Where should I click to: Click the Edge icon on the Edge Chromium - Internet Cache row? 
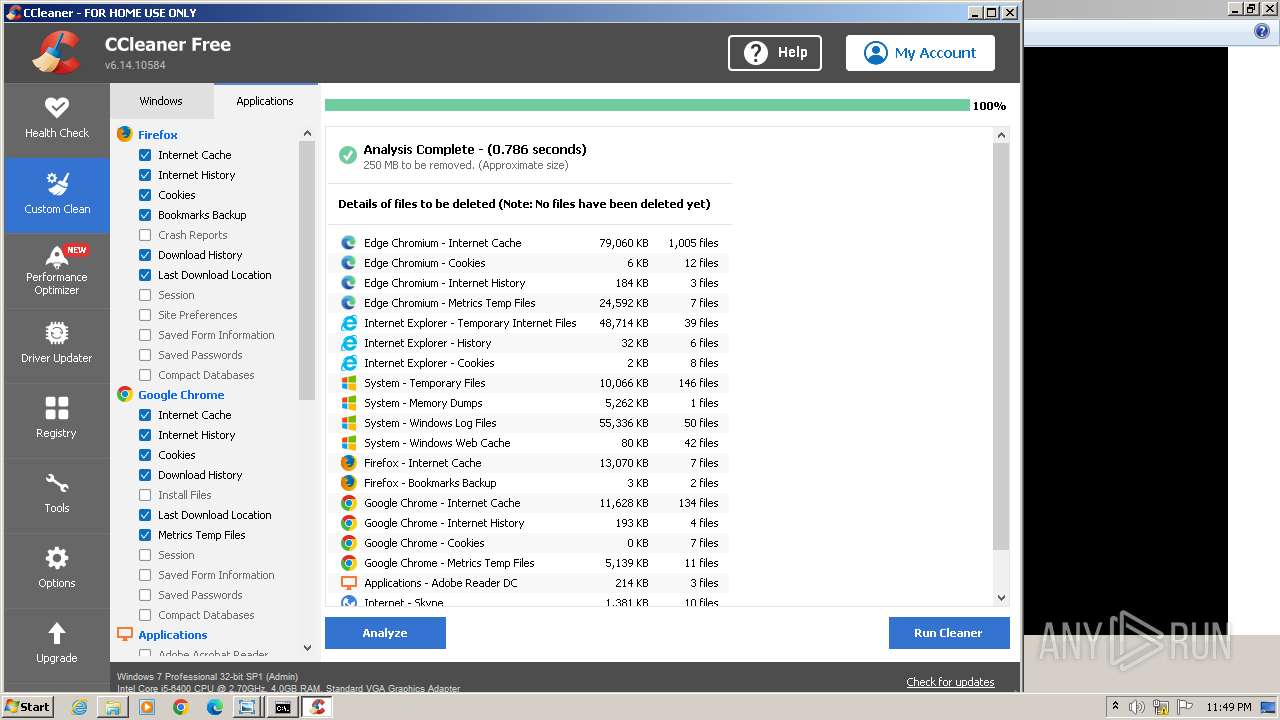(349, 243)
